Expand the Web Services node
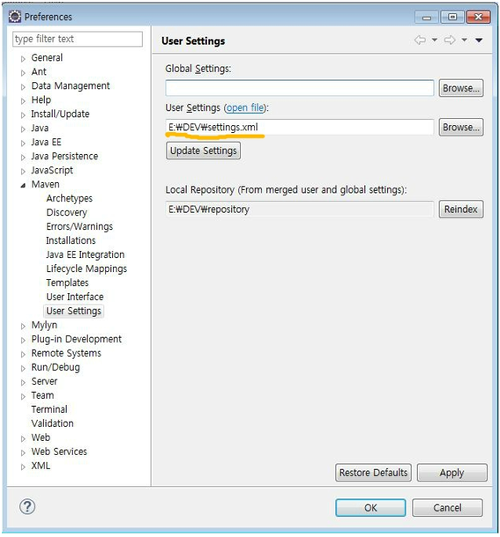The width and height of the screenshot is (500, 537). (x=23, y=453)
